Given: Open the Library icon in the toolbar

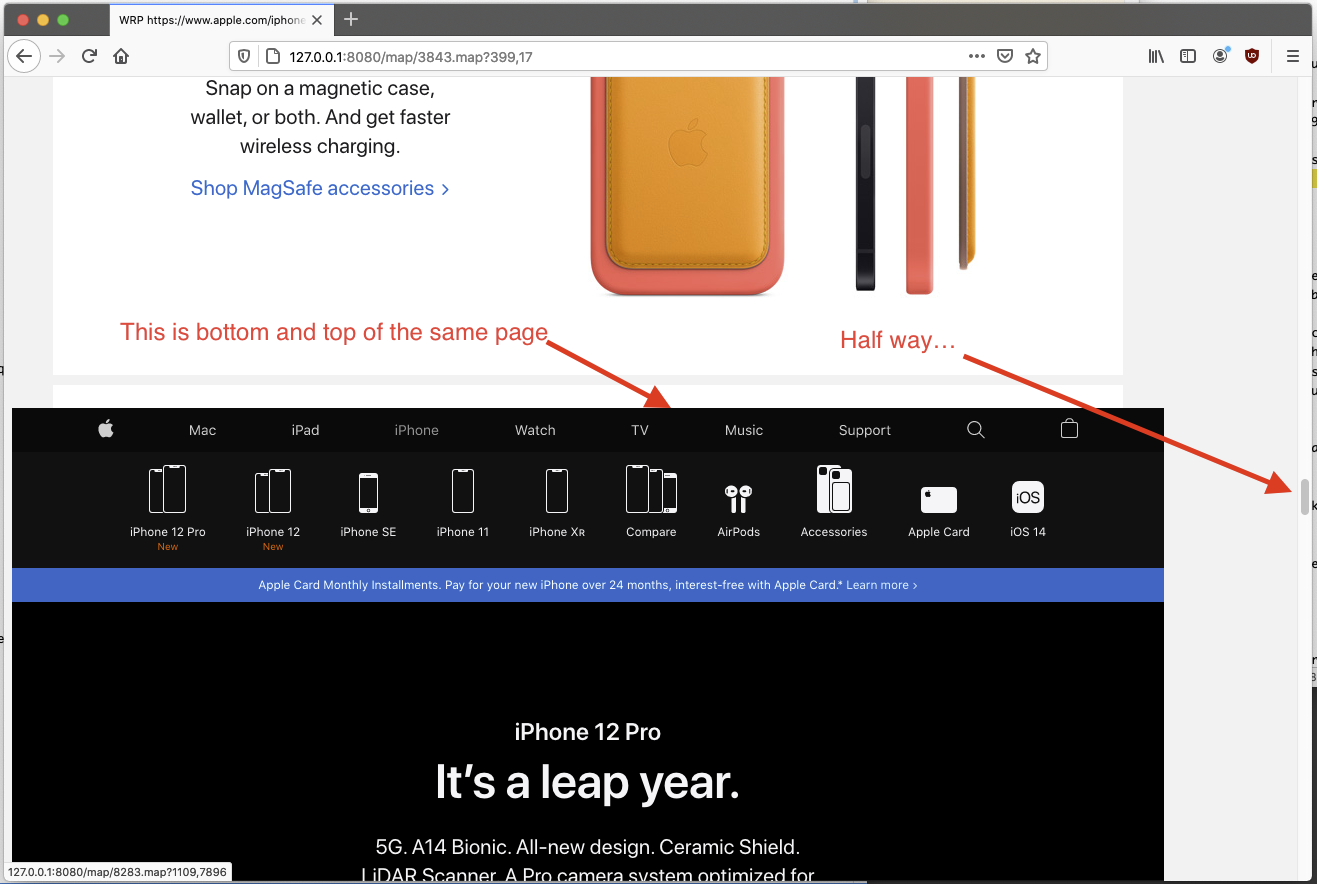Looking at the screenshot, I should click(1156, 56).
